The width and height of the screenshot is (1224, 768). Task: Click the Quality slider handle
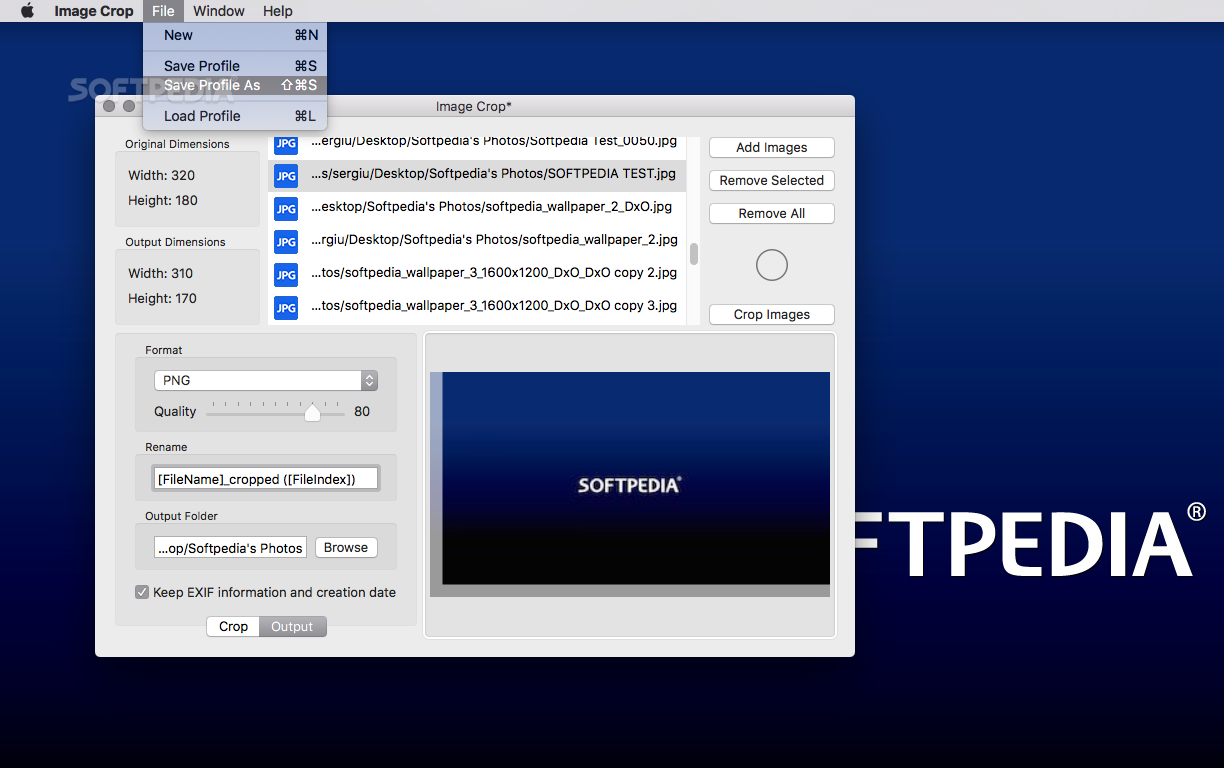click(x=312, y=412)
